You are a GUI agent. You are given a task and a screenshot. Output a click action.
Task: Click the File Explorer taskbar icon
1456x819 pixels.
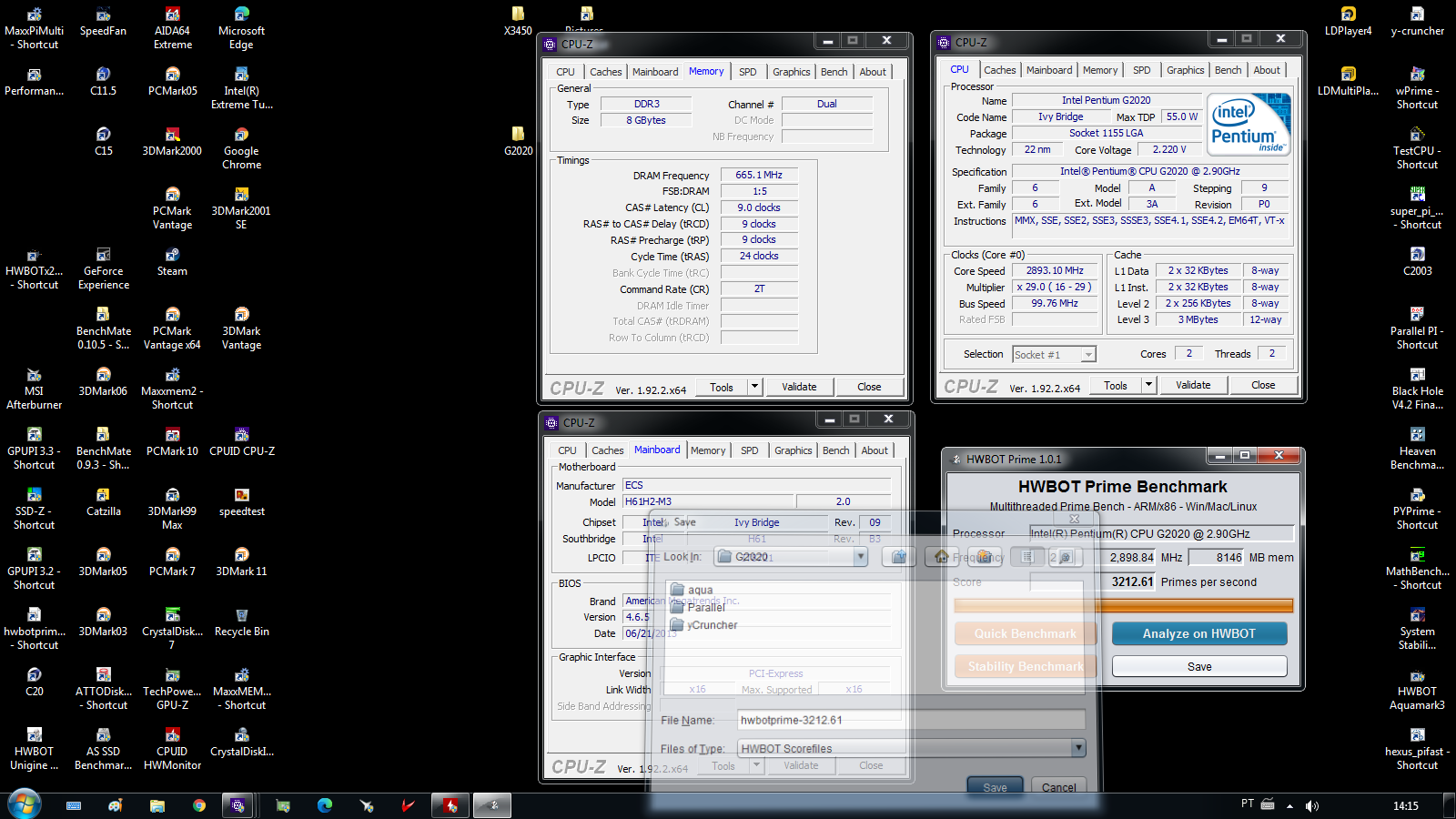coord(157,805)
